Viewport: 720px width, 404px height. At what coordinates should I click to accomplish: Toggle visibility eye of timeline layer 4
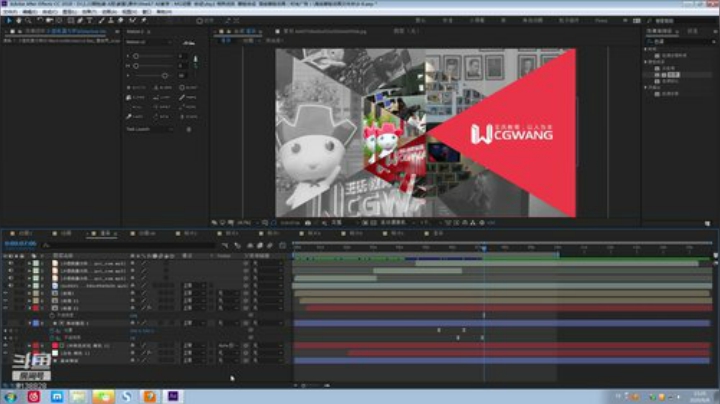point(10,286)
